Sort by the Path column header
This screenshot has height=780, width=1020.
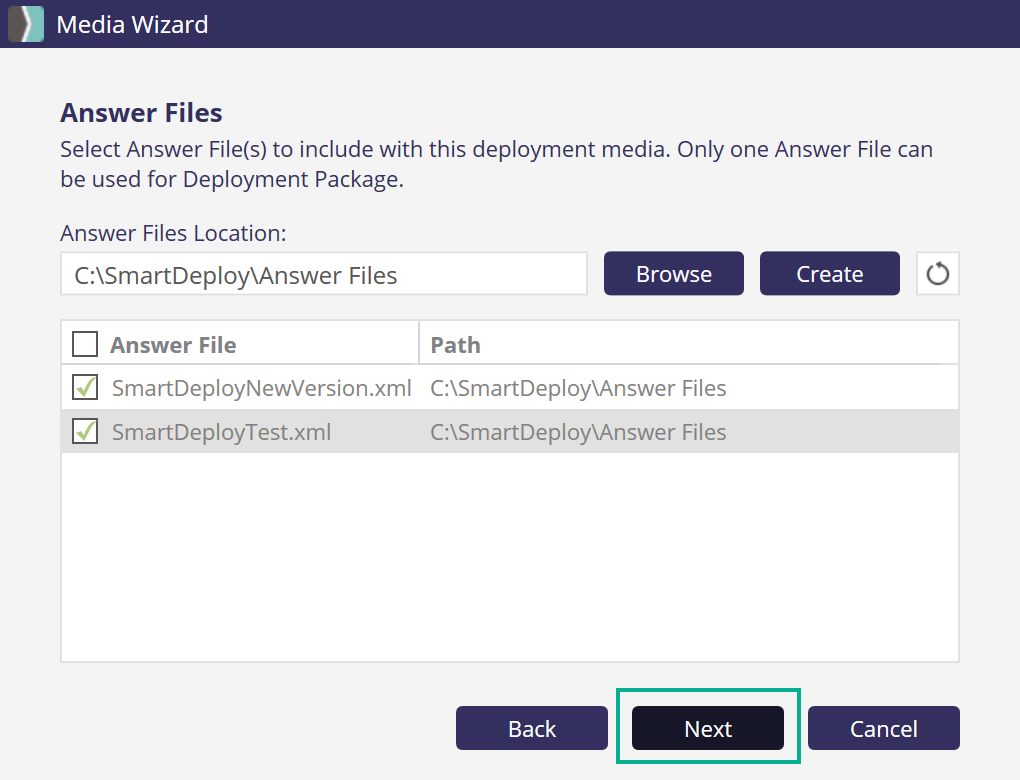click(455, 345)
